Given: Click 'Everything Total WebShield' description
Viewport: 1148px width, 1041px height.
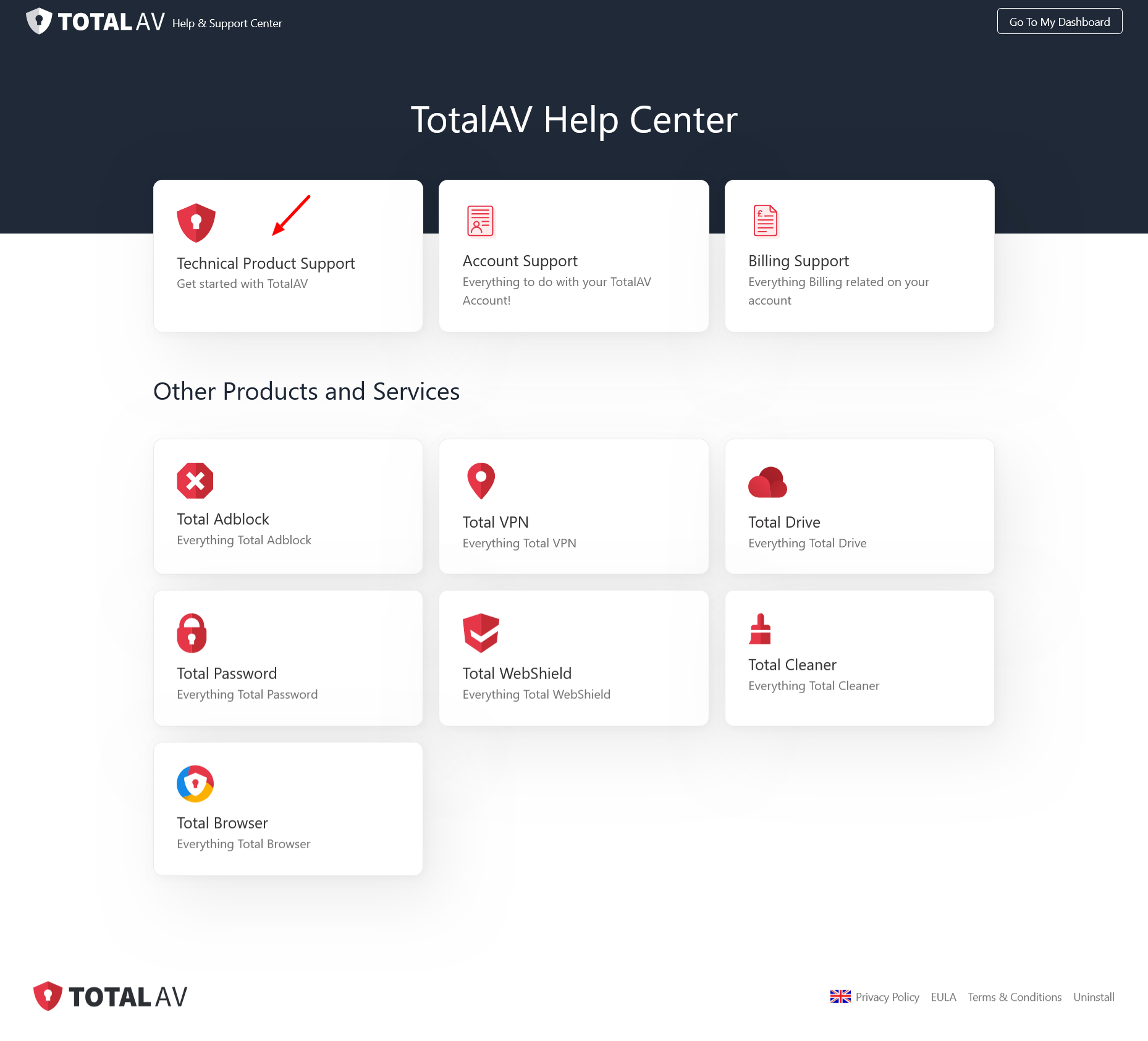Looking at the screenshot, I should click(536, 694).
